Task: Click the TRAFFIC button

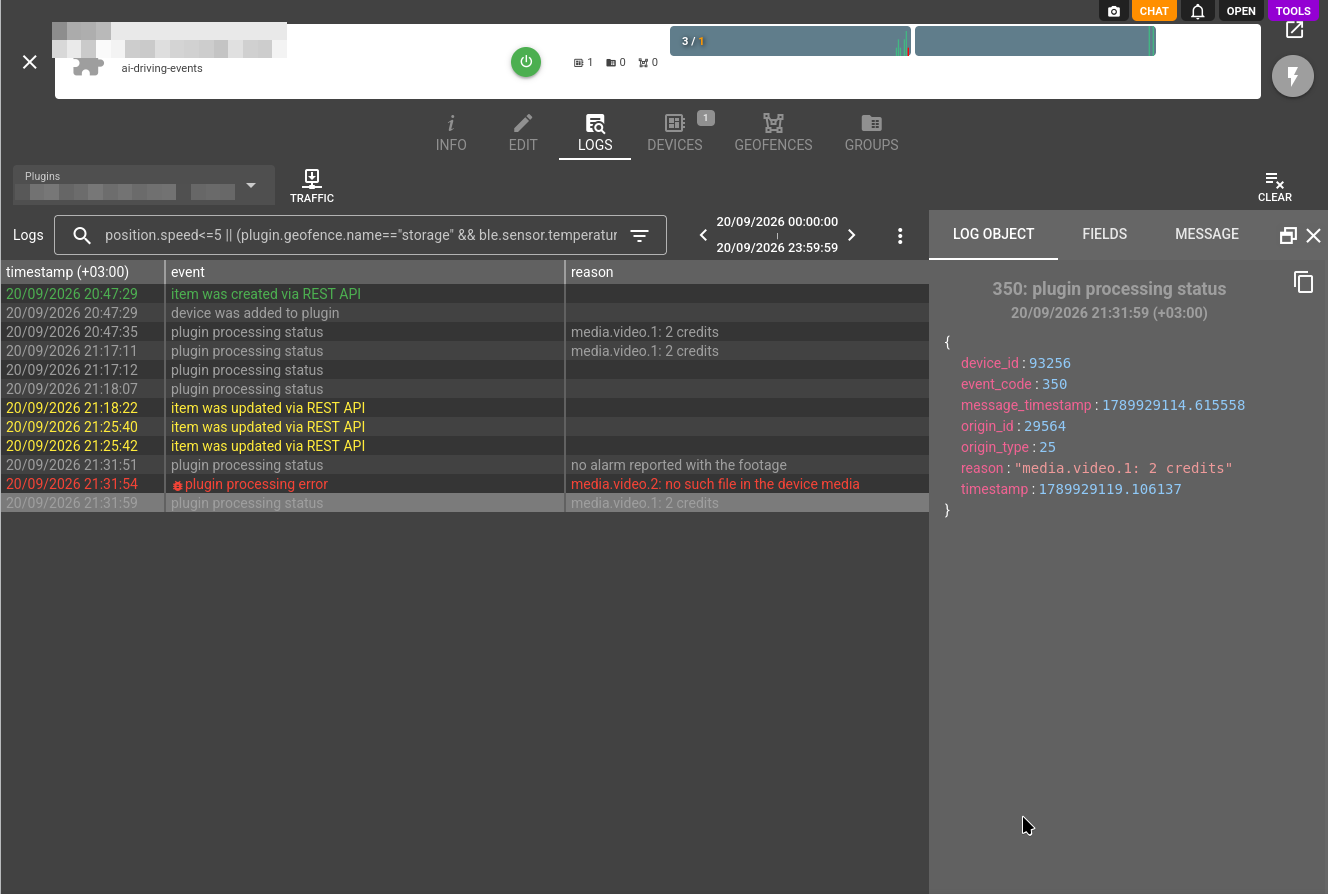Action: tap(312, 186)
